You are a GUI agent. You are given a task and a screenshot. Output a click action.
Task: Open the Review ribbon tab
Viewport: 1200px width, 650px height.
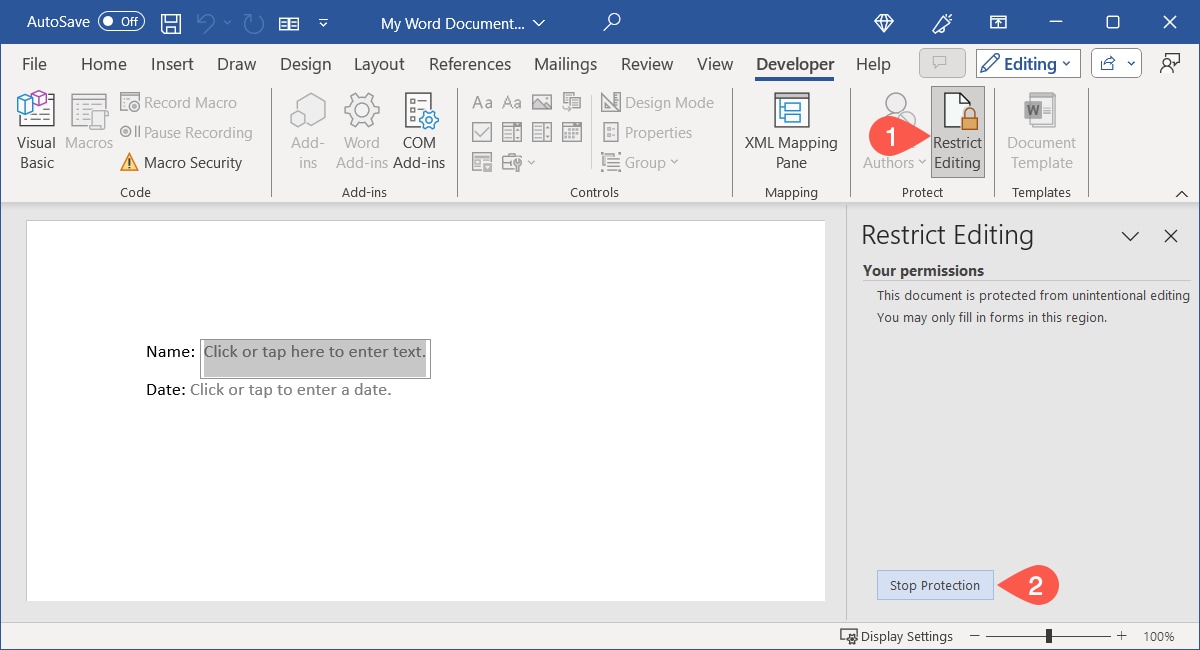646,63
